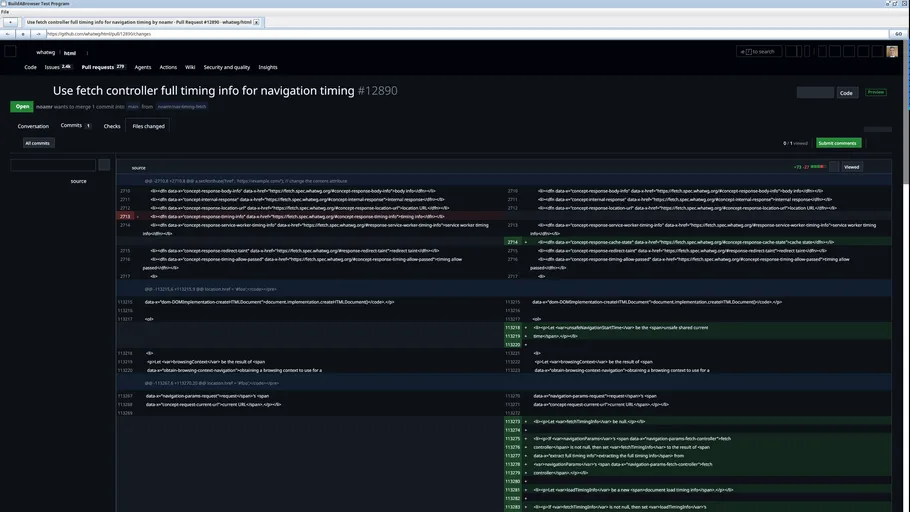Close the Pull Request #12890 browser tab
Image resolution: width=910 pixels, height=512 pixels.
pos(256,22)
